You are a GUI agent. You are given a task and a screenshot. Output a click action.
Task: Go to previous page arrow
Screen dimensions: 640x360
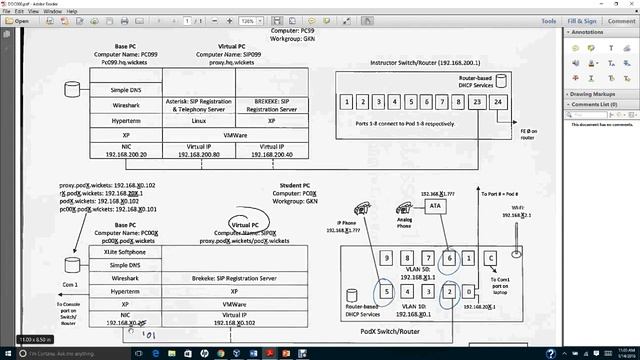coord(159,21)
